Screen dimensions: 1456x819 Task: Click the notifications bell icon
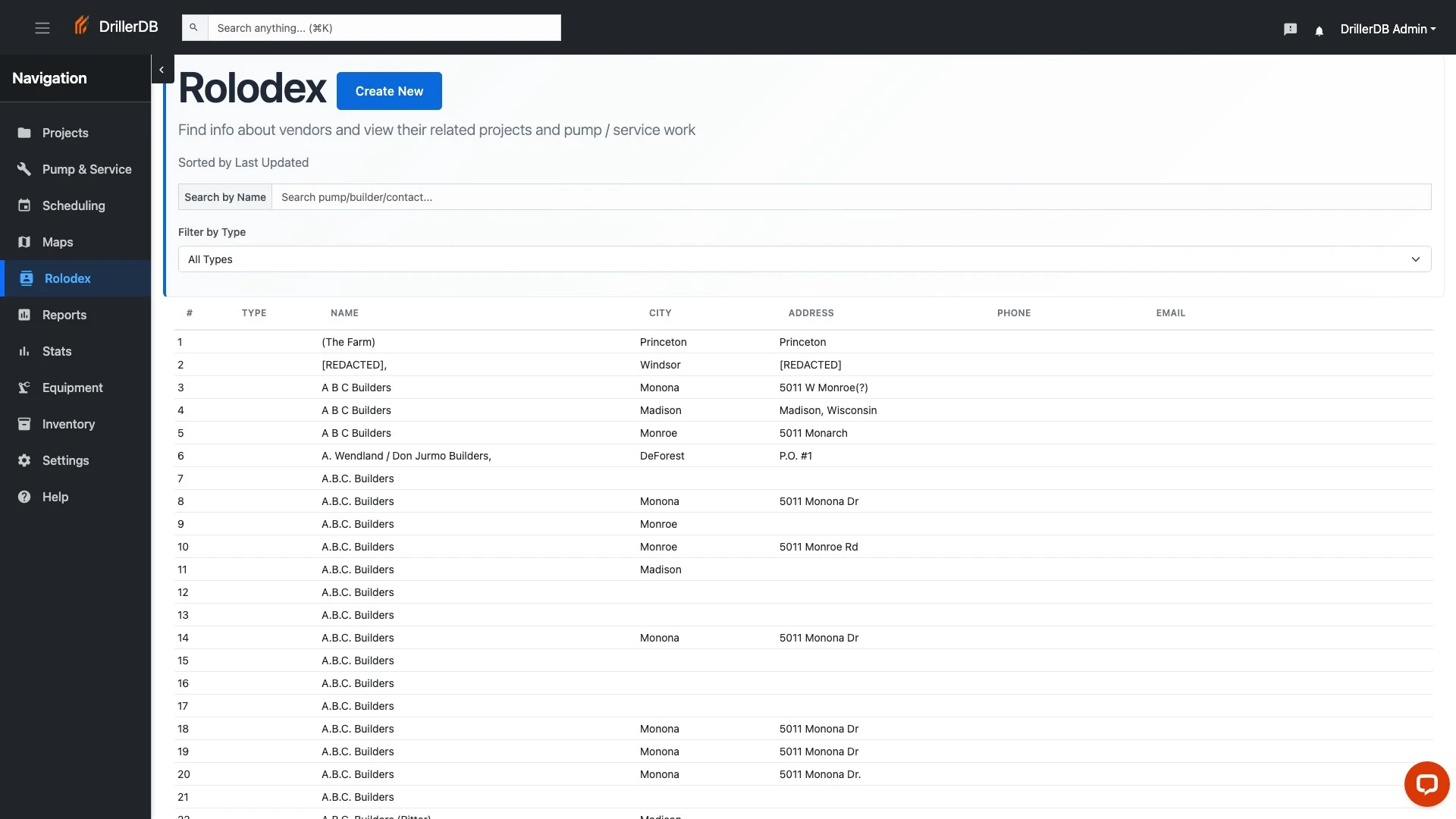tap(1318, 31)
